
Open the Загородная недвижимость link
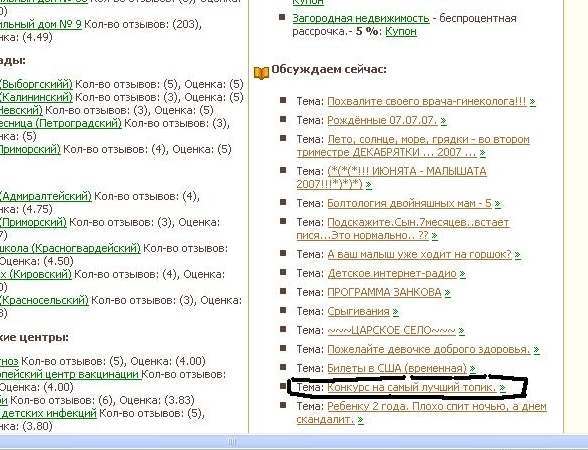tap(361, 18)
